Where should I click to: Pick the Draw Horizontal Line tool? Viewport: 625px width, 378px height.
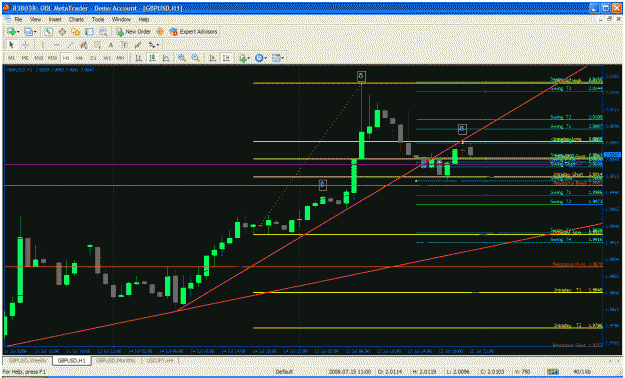coord(56,45)
